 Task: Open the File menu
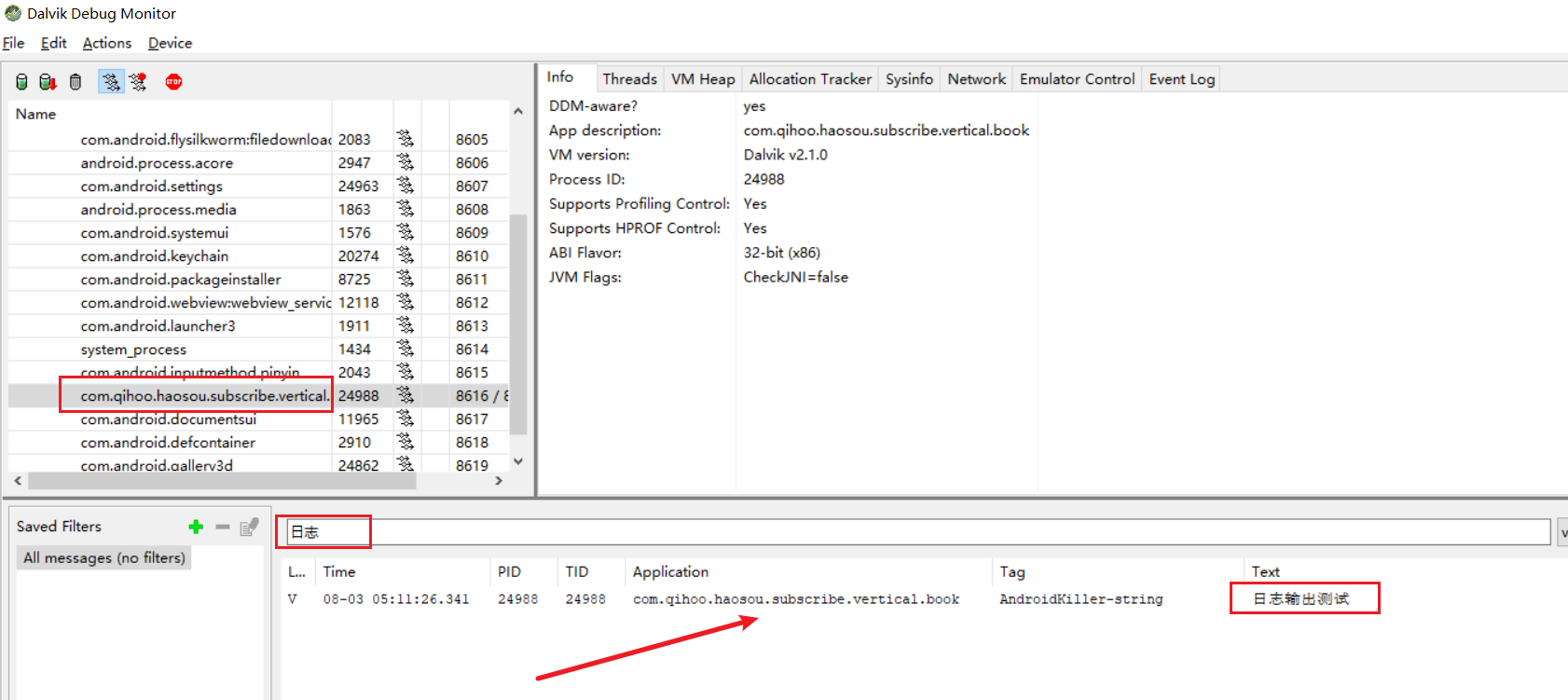pos(14,43)
